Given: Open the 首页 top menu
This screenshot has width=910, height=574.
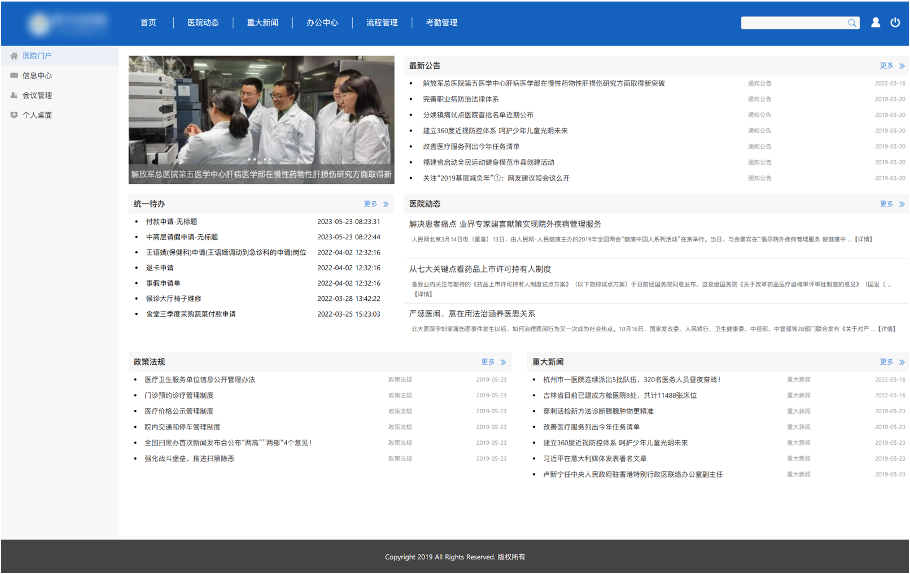Looking at the screenshot, I should (x=149, y=23).
